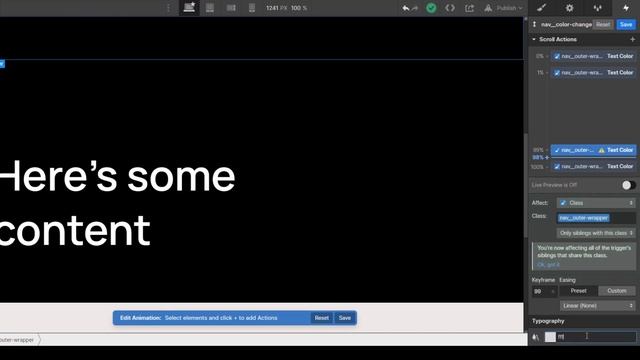Click the class icon on 1% action
Image resolution: width=640 pixels, height=360 pixels.
click(x=557, y=73)
